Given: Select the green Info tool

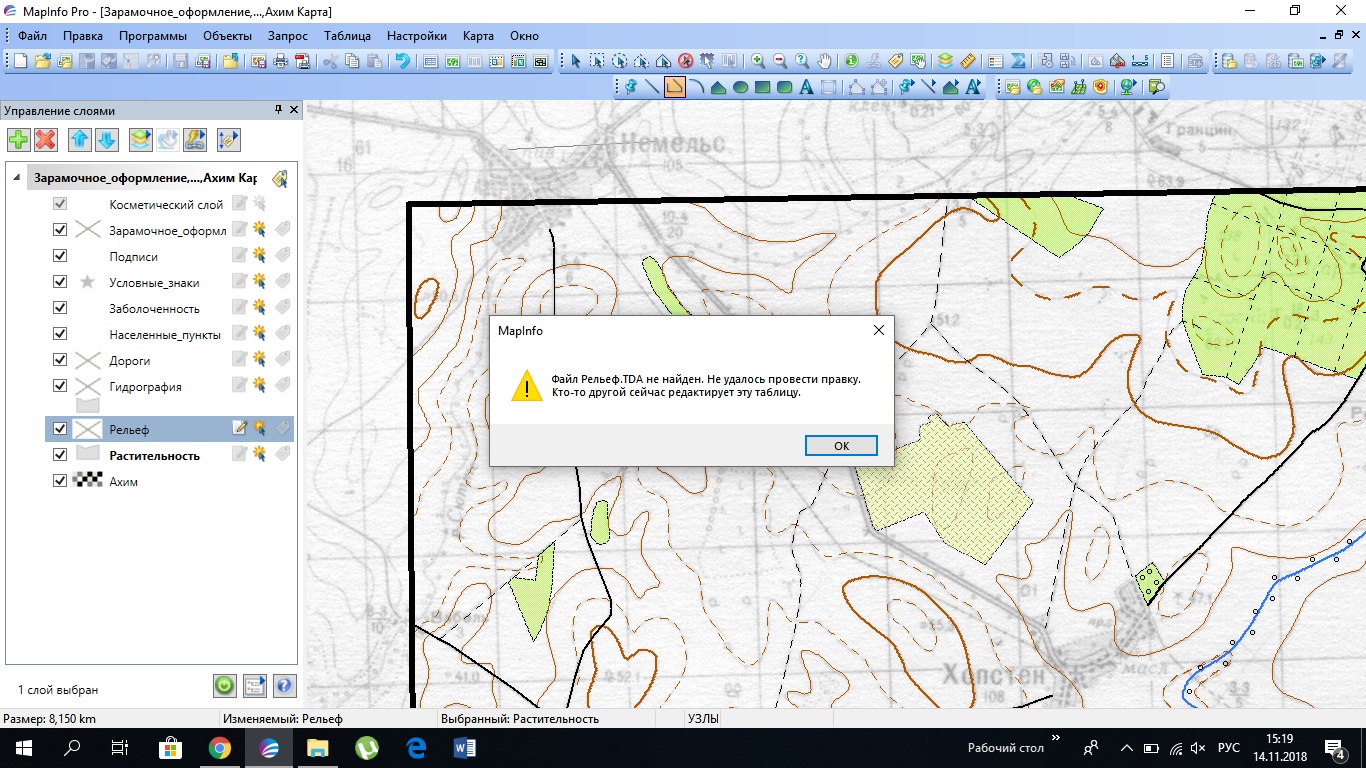Looking at the screenshot, I should coord(852,61).
